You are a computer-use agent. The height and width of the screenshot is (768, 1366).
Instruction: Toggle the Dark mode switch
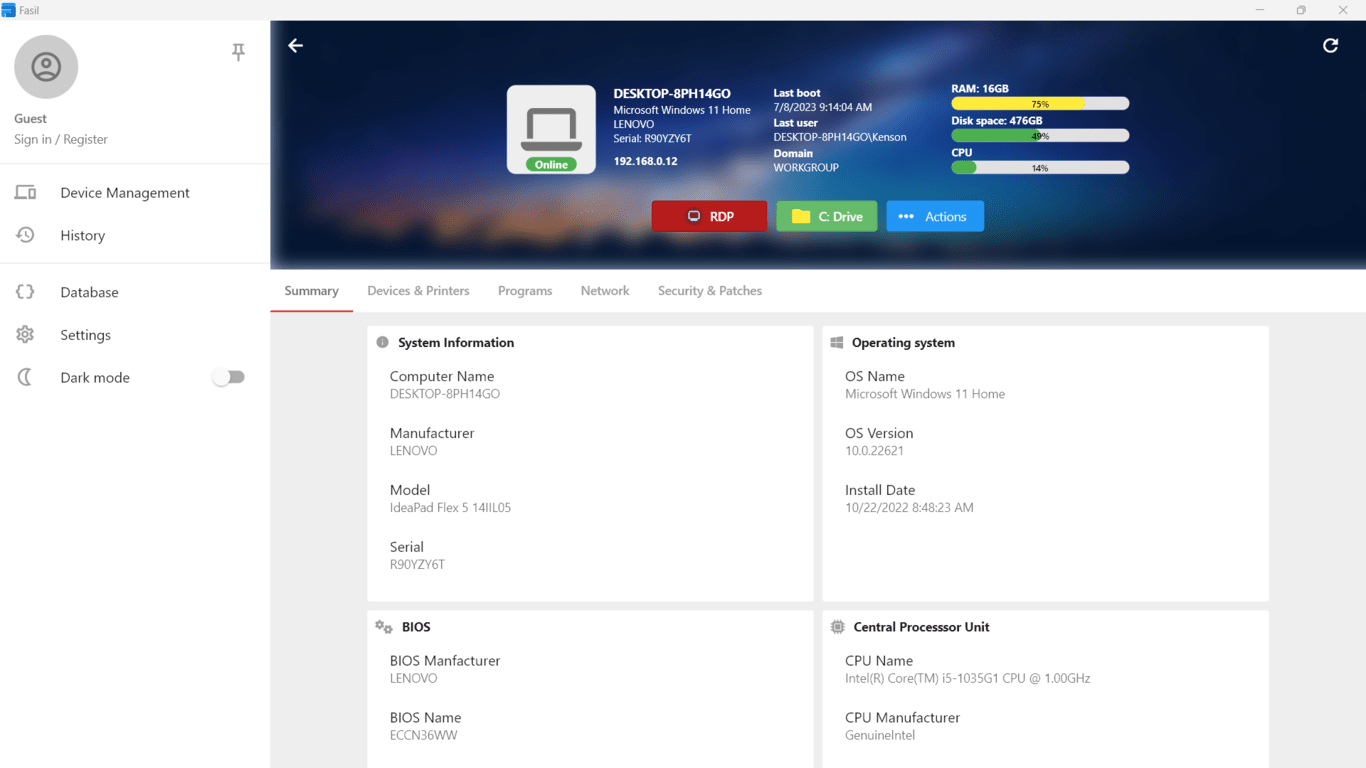tap(229, 377)
